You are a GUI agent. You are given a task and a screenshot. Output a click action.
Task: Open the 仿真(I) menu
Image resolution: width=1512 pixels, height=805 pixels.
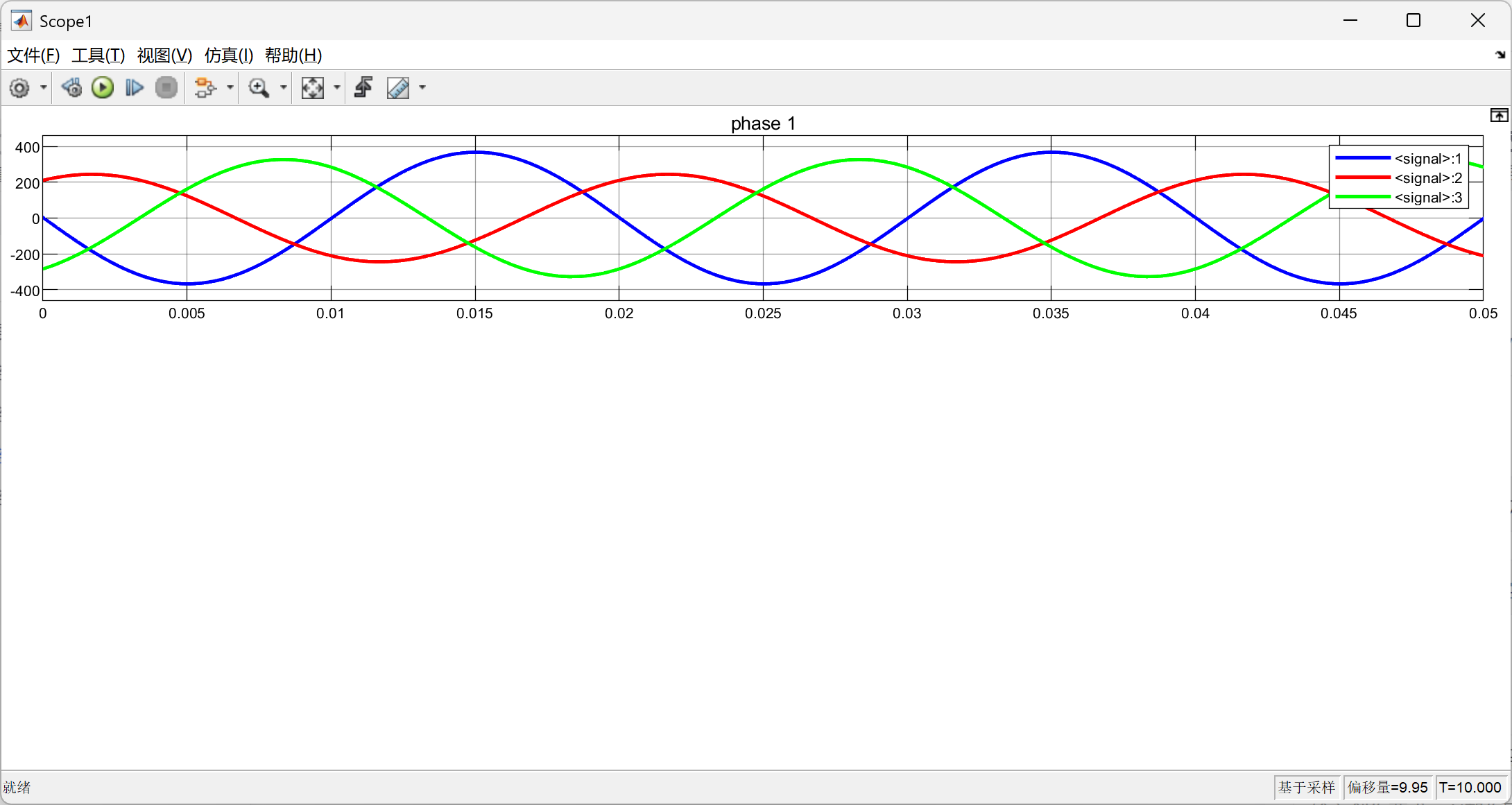pos(228,55)
